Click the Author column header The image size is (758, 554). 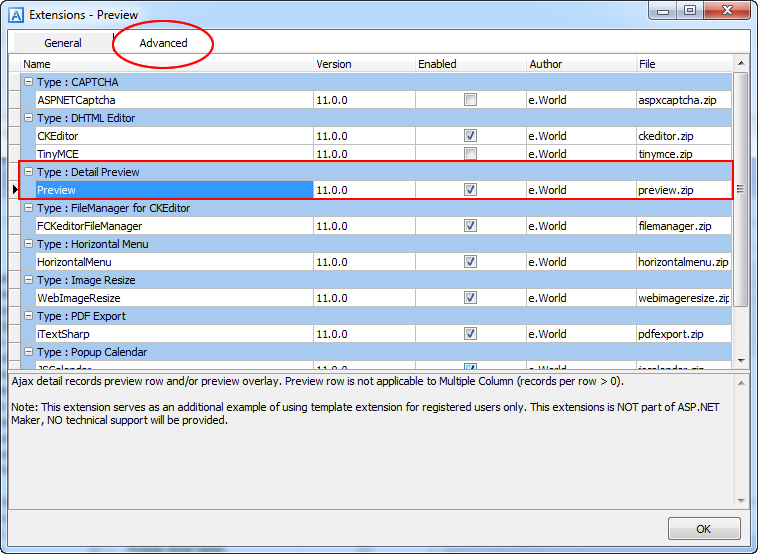[581, 64]
